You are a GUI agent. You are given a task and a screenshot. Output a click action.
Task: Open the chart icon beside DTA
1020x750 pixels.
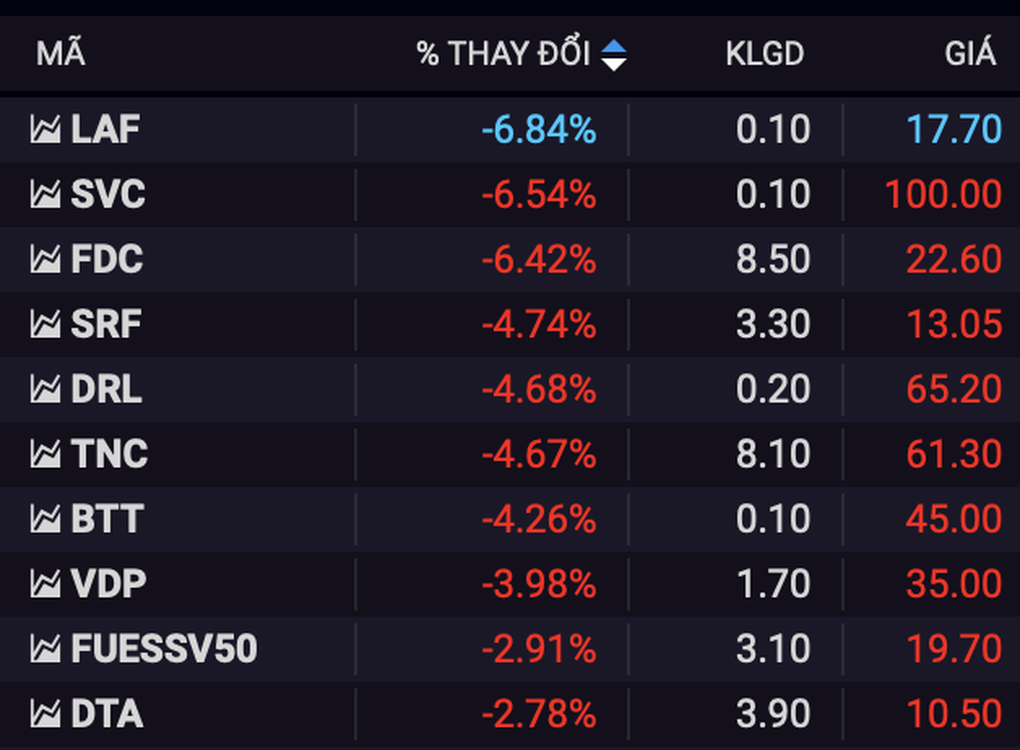(x=45, y=714)
